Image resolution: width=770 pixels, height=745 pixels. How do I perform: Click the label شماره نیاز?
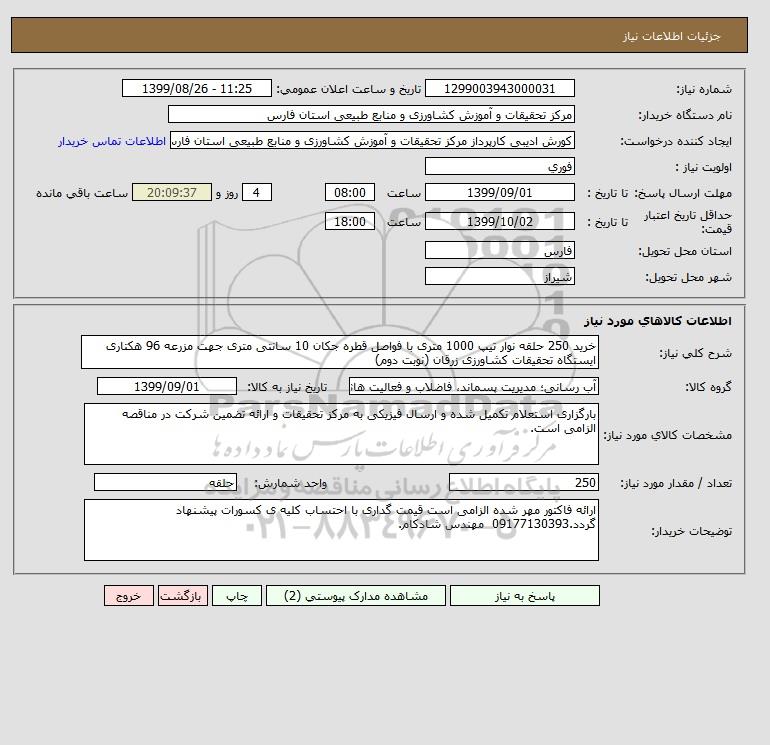(x=704, y=89)
